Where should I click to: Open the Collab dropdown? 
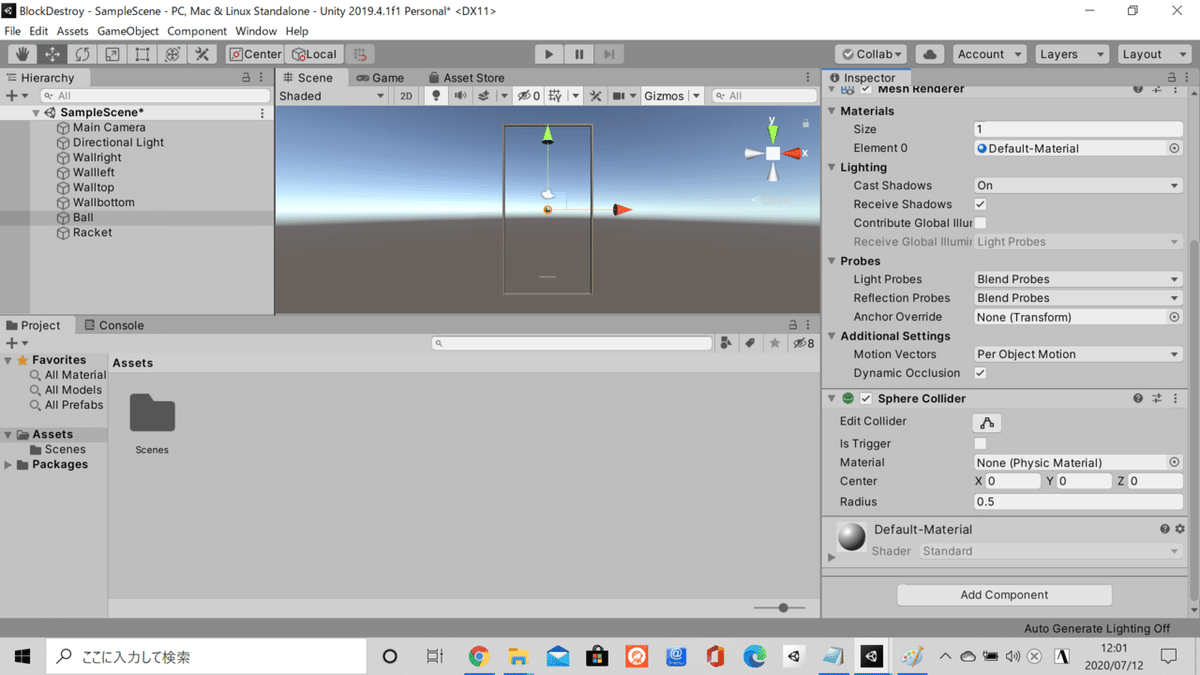click(871, 54)
